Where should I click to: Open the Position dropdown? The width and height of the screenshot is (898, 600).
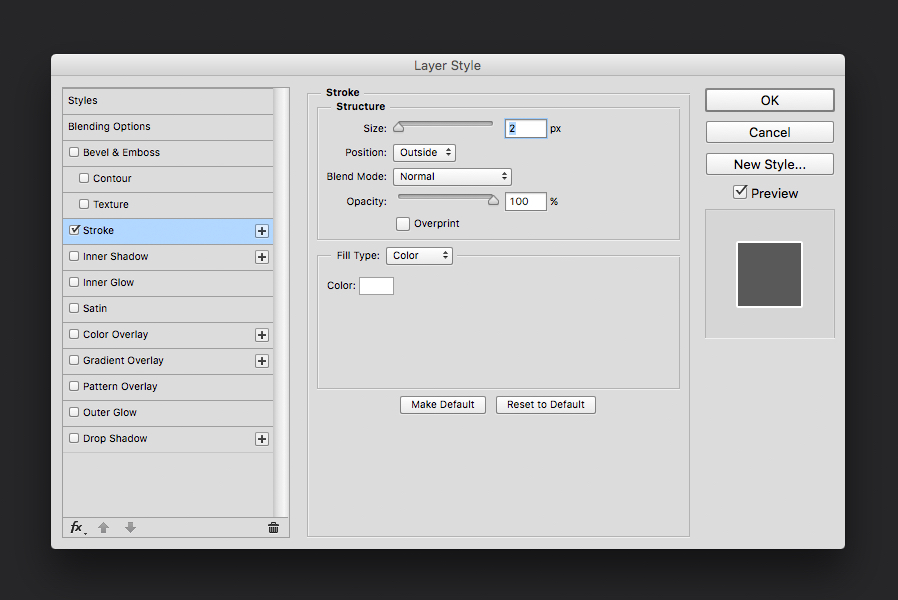[423, 152]
